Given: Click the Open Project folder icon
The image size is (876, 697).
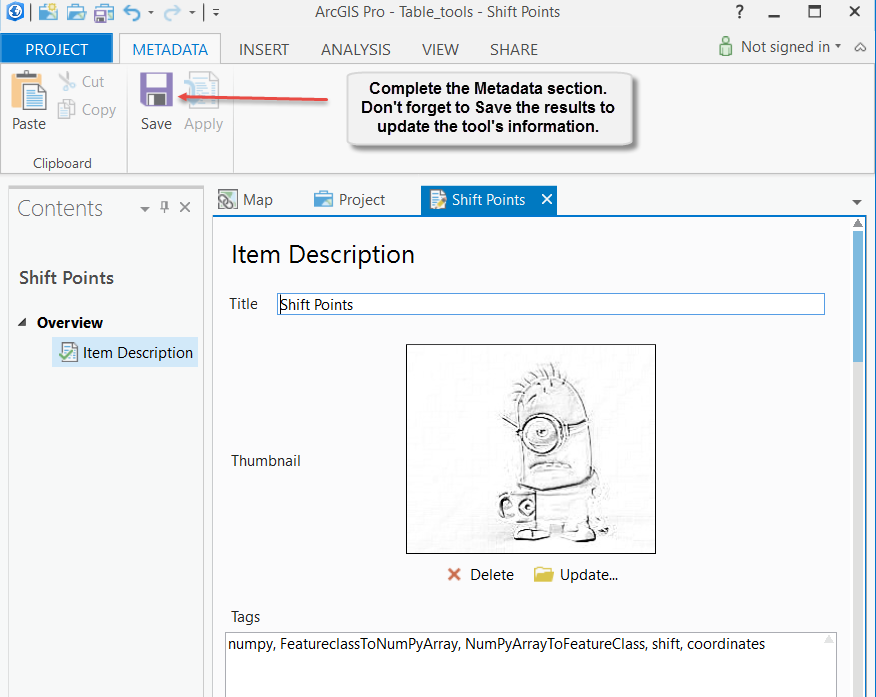Looking at the screenshot, I should [76, 12].
